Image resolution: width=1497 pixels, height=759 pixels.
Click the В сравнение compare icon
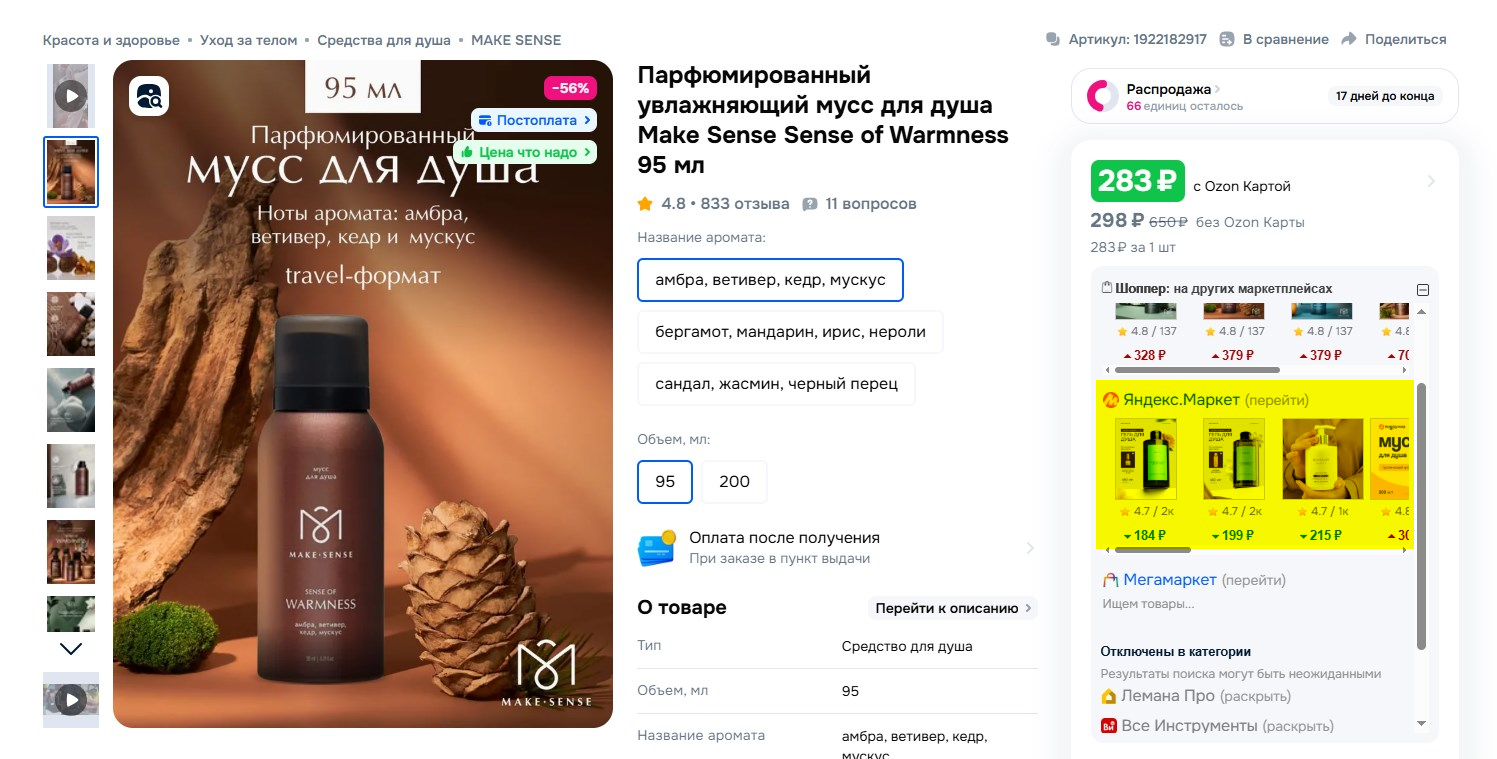1227,39
